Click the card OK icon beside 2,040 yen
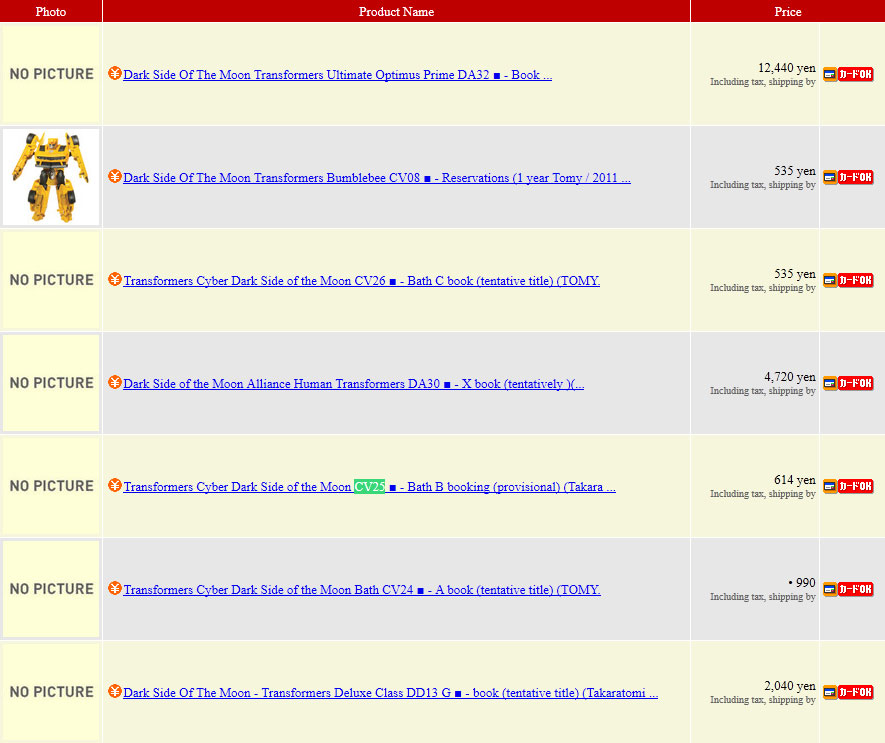The image size is (885, 743). click(x=848, y=692)
